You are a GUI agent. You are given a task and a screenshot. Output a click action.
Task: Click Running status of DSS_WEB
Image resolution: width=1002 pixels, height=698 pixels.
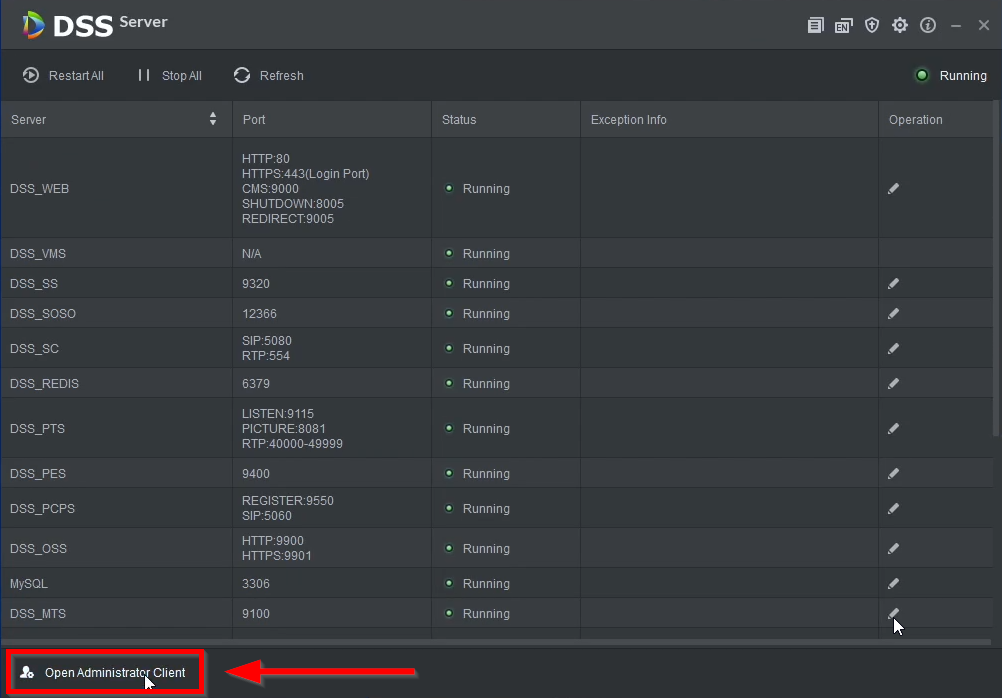478,189
